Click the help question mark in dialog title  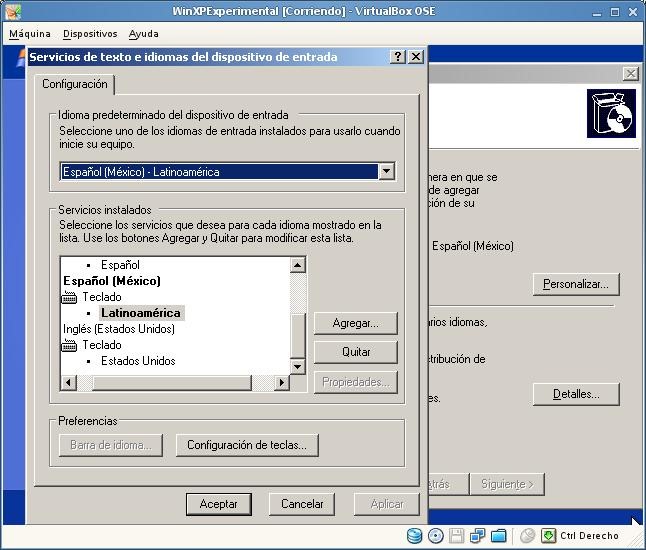(x=398, y=56)
